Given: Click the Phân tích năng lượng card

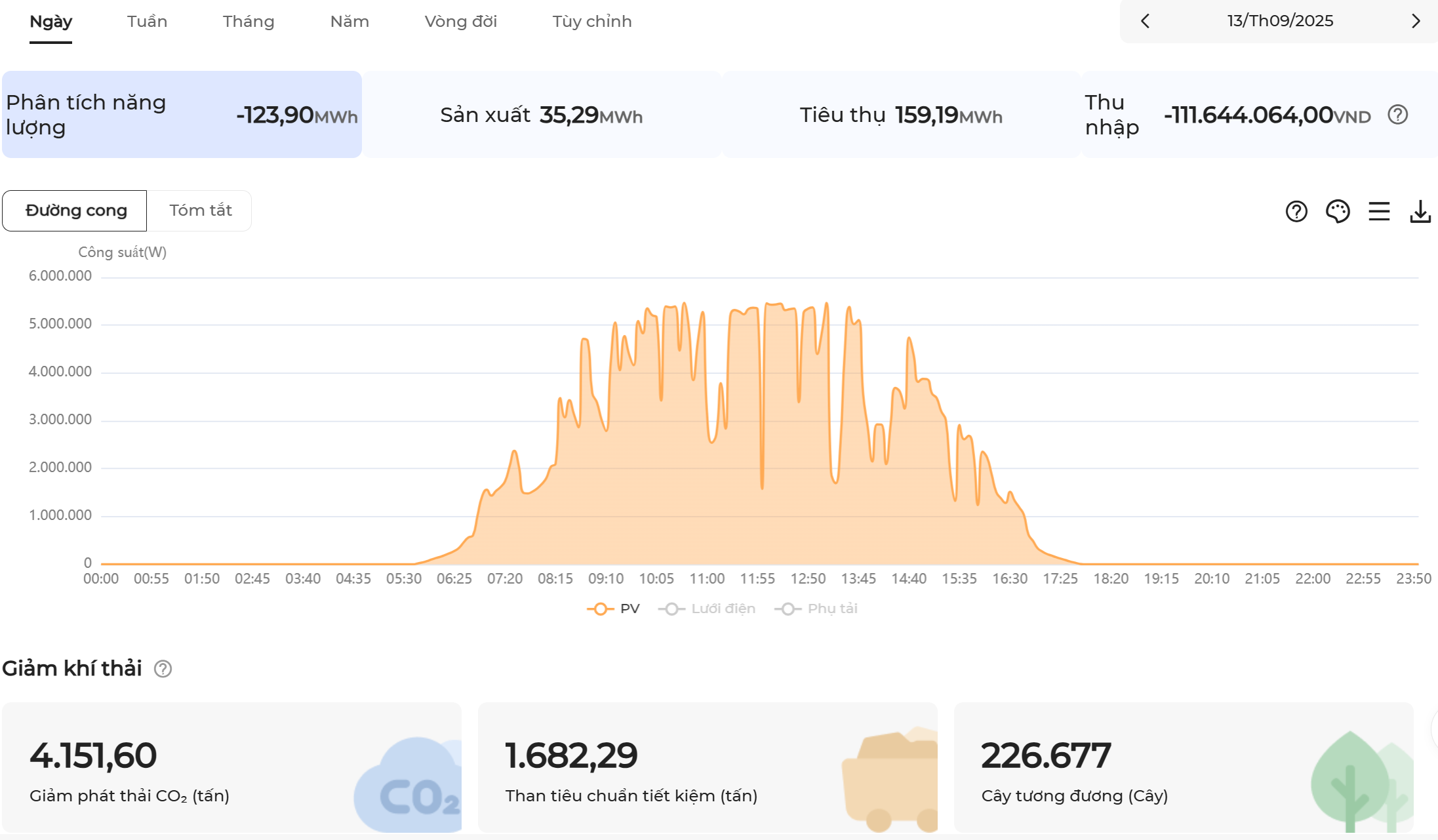Looking at the screenshot, I should coord(182,115).
